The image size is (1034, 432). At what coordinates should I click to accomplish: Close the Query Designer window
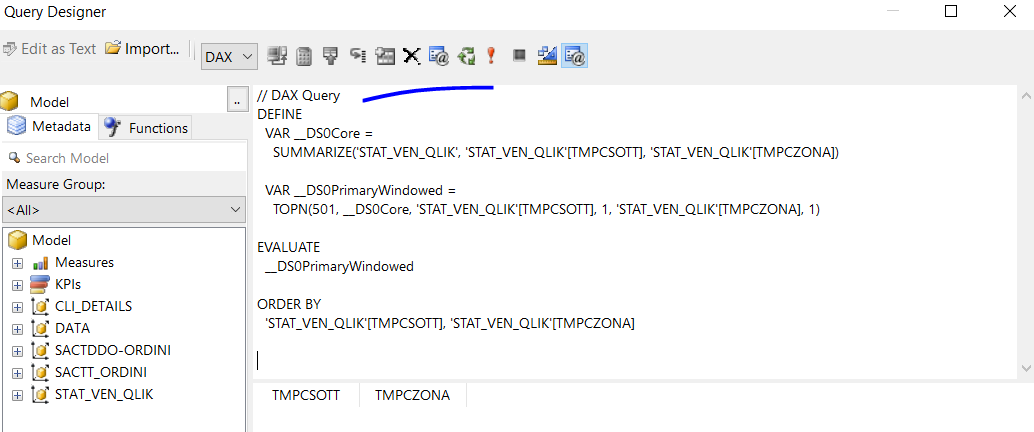1009,12
